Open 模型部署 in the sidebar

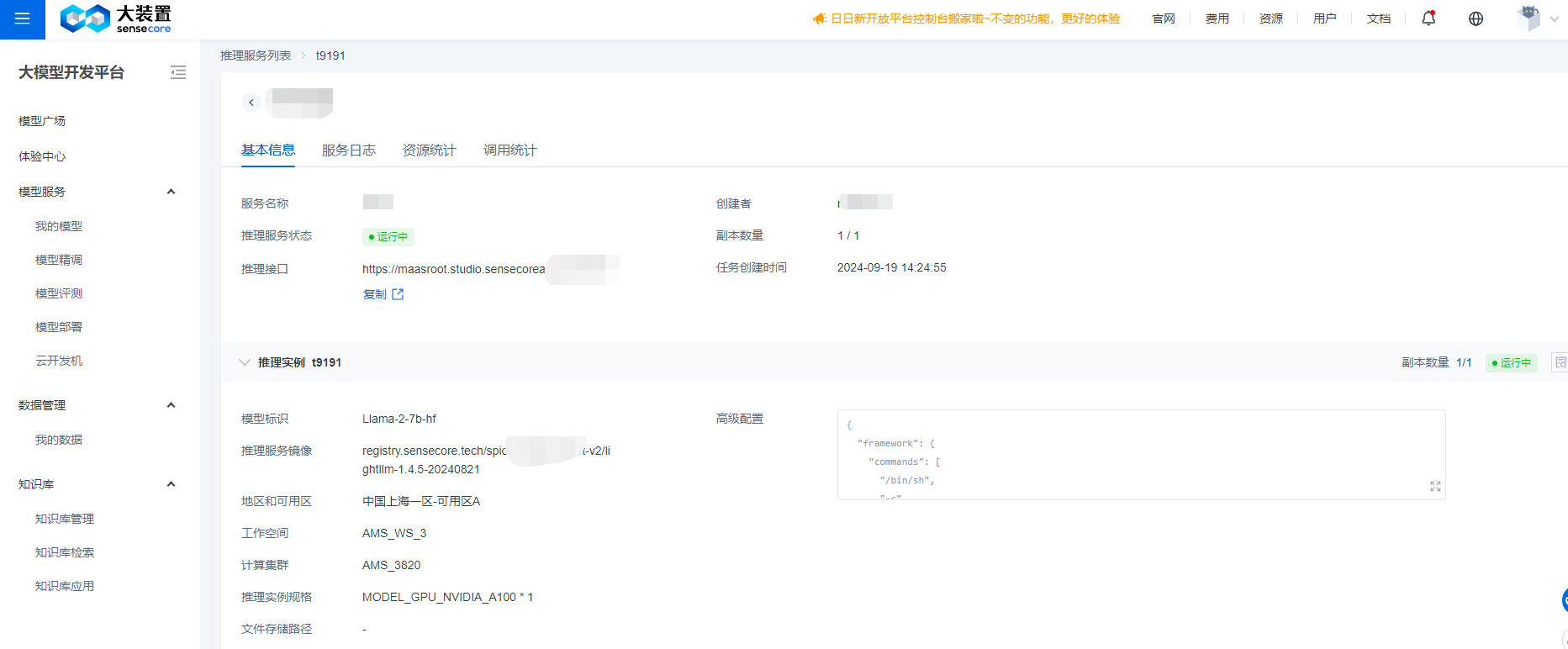click(x=59, y=327)
